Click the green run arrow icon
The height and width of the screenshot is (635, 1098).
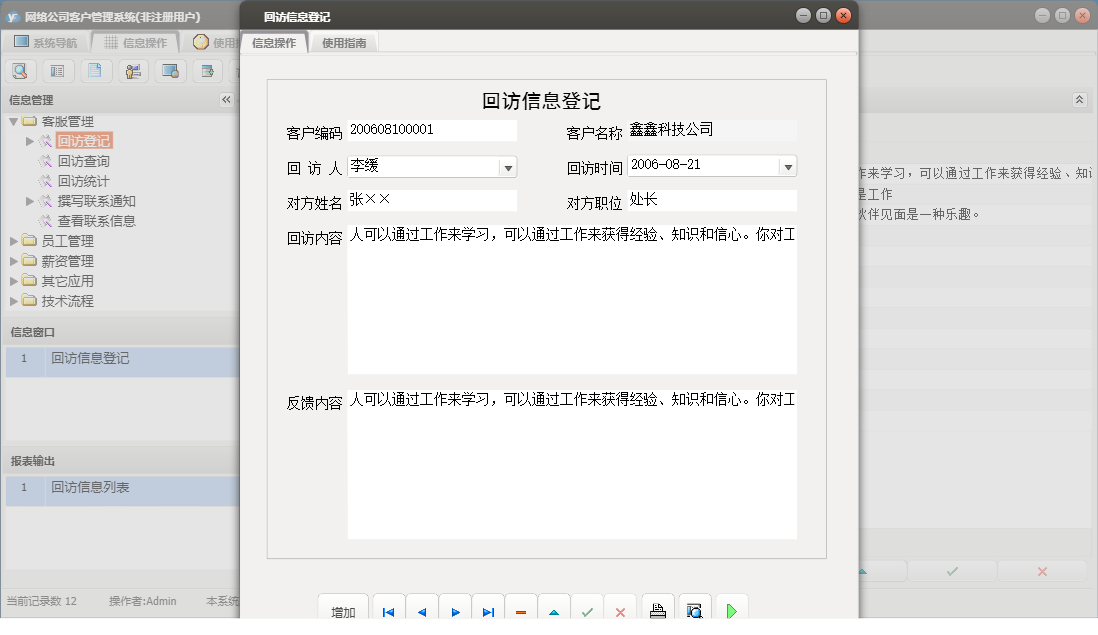click(731, 608)
